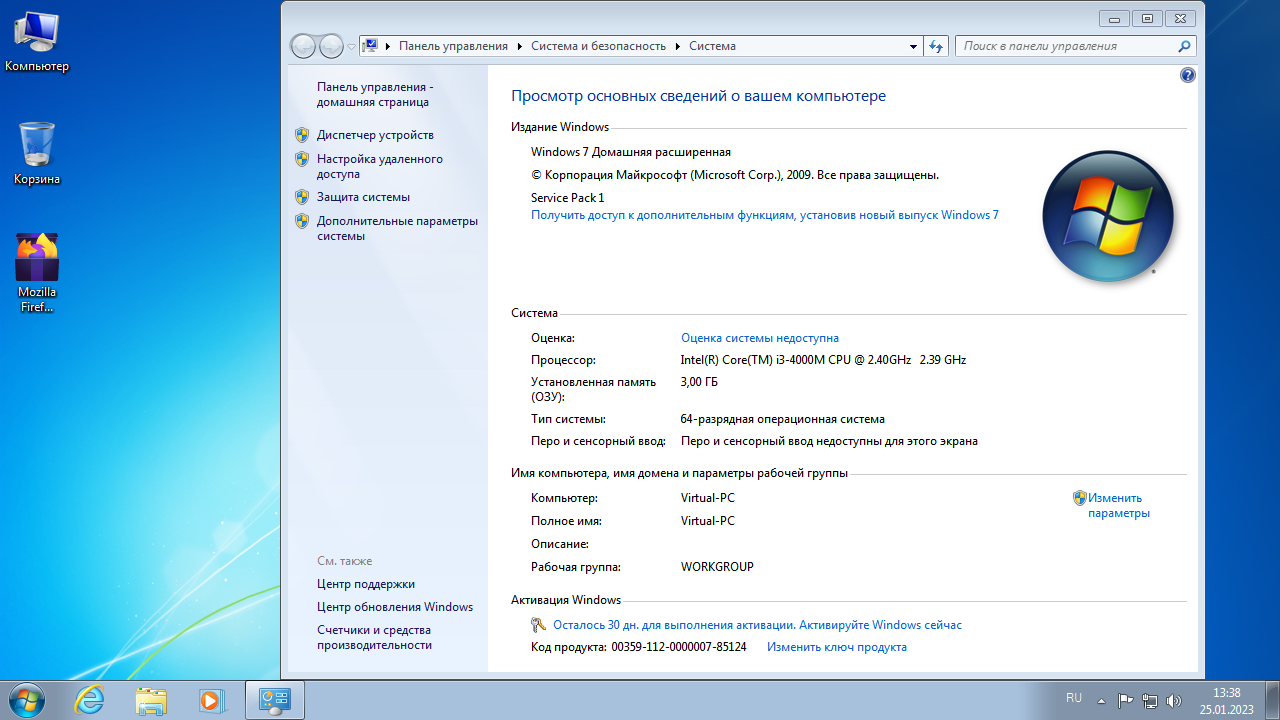The image size is (1280, 720).
Task: Select the Control Panel taskbar button
Action: 274,700
